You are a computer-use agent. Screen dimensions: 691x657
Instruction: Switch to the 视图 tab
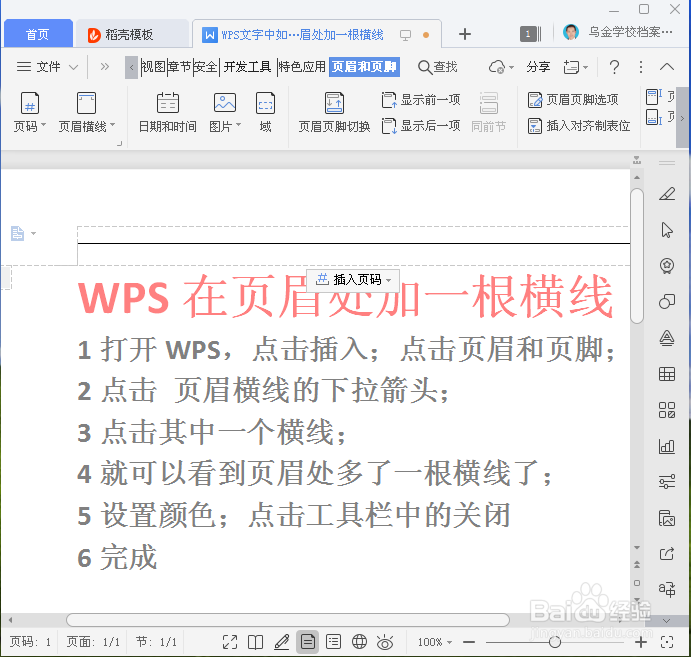pos(153,67)
